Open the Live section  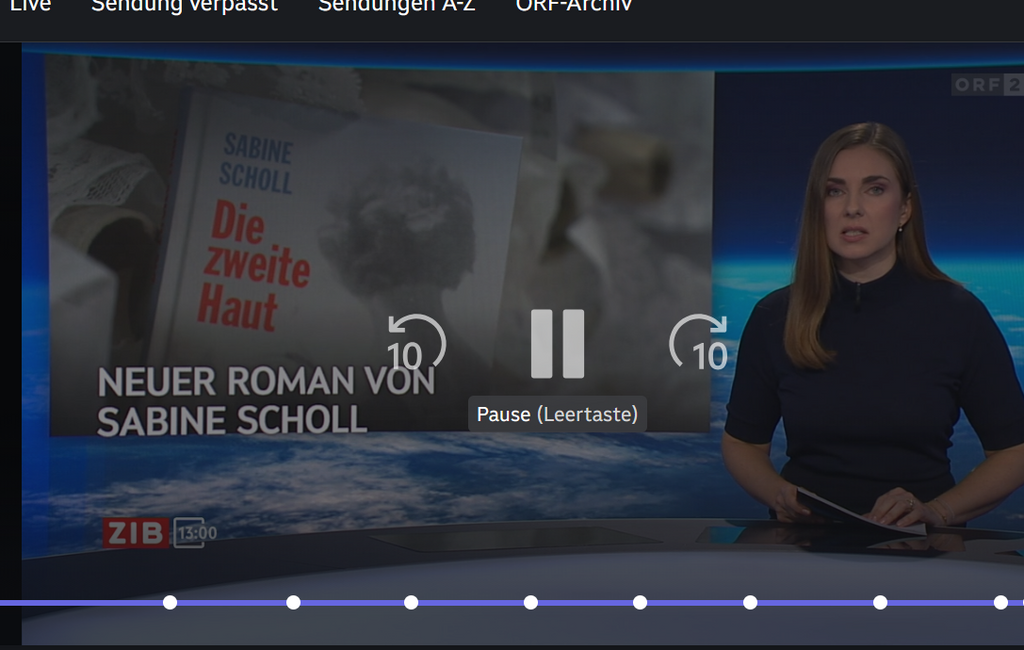[x=28, y=6]
